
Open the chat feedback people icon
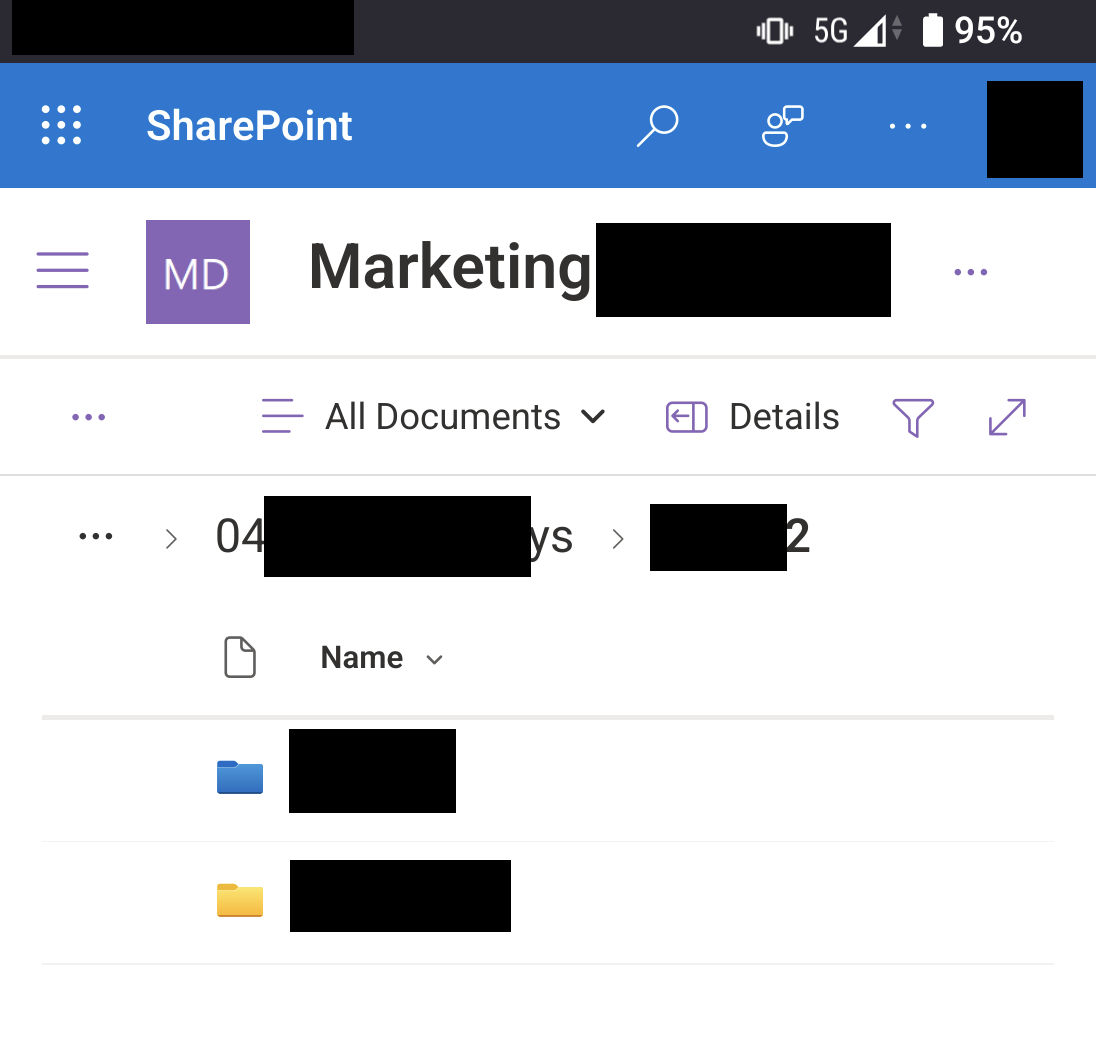(x=782, y=126)
